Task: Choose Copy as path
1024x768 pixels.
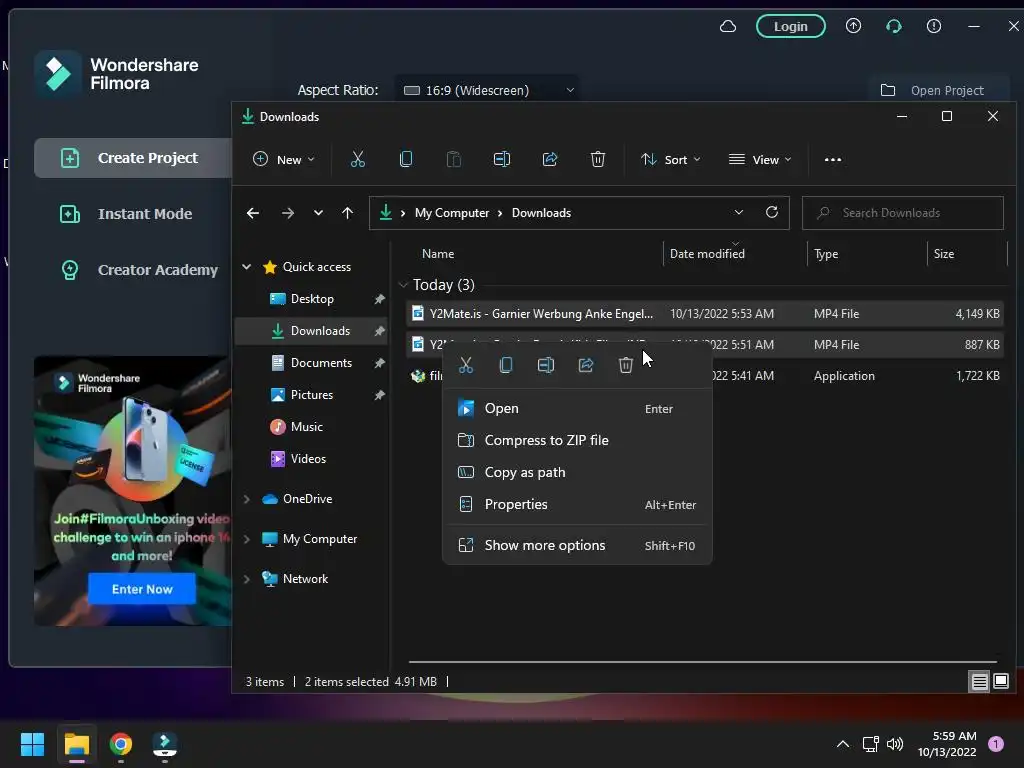Action: click(x=577, y=472)
